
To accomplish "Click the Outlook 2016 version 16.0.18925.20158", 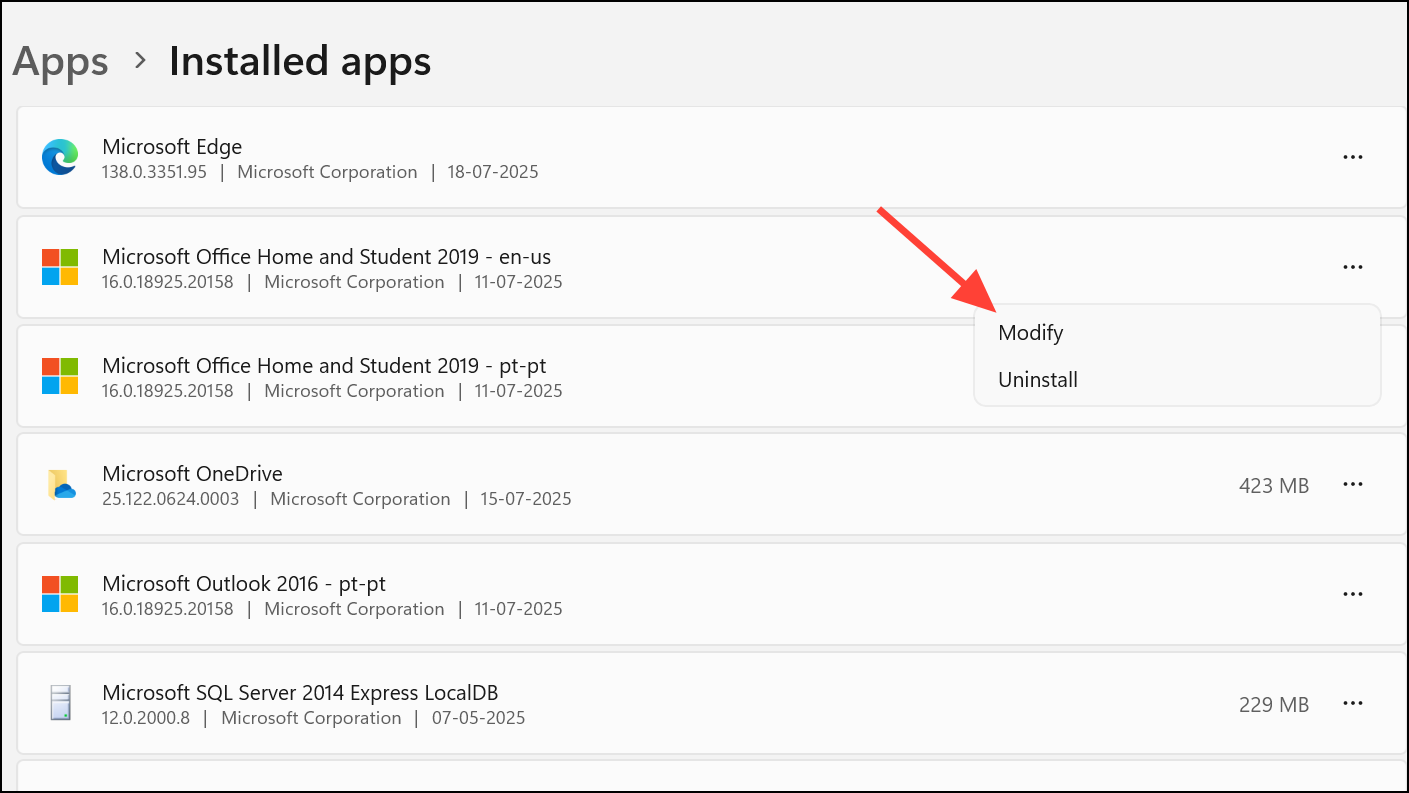I will [168, 609].
